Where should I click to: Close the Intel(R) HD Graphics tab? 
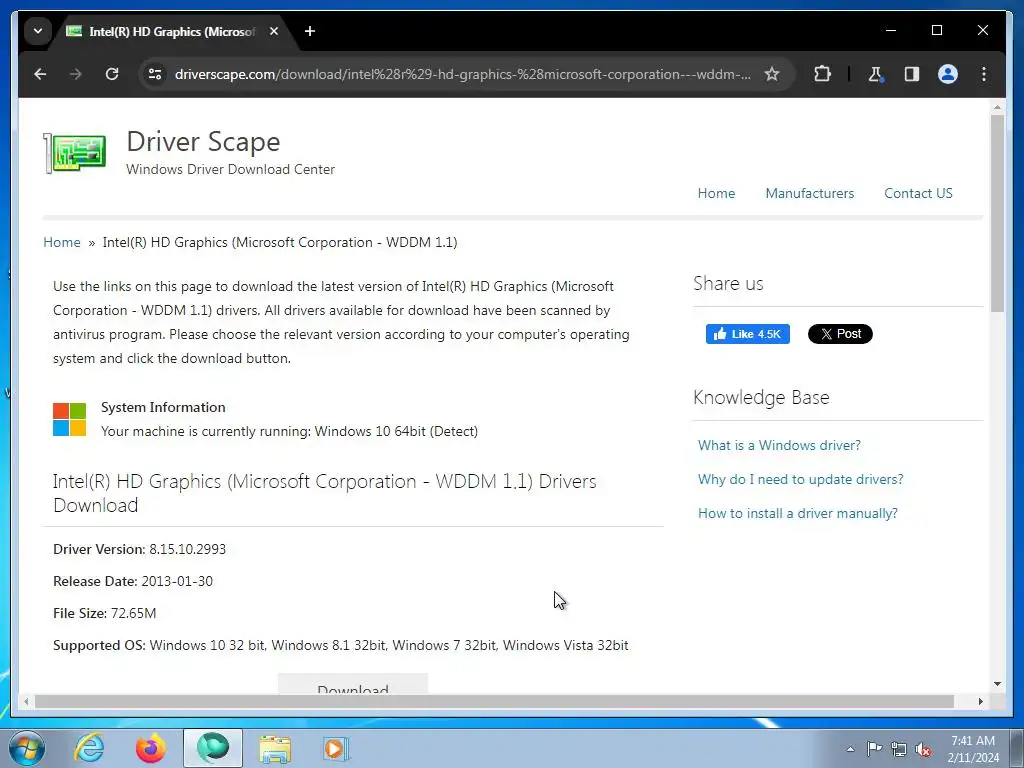(x=274, y=31)
